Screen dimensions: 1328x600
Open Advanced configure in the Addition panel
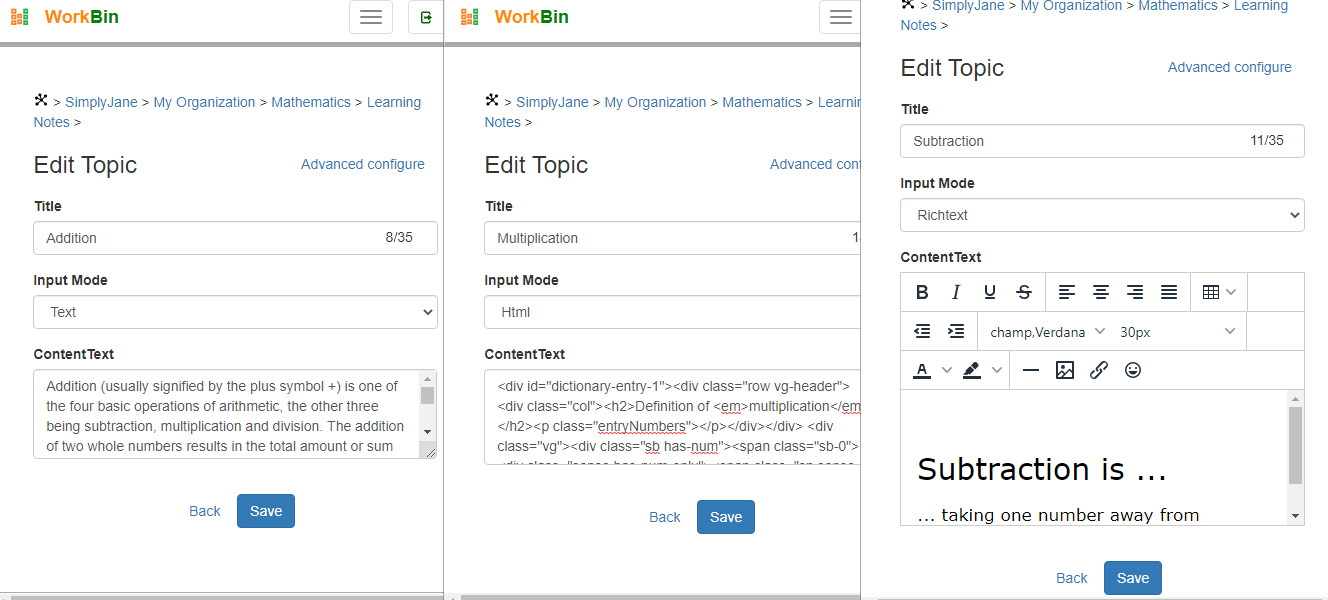tap(363, 164)
